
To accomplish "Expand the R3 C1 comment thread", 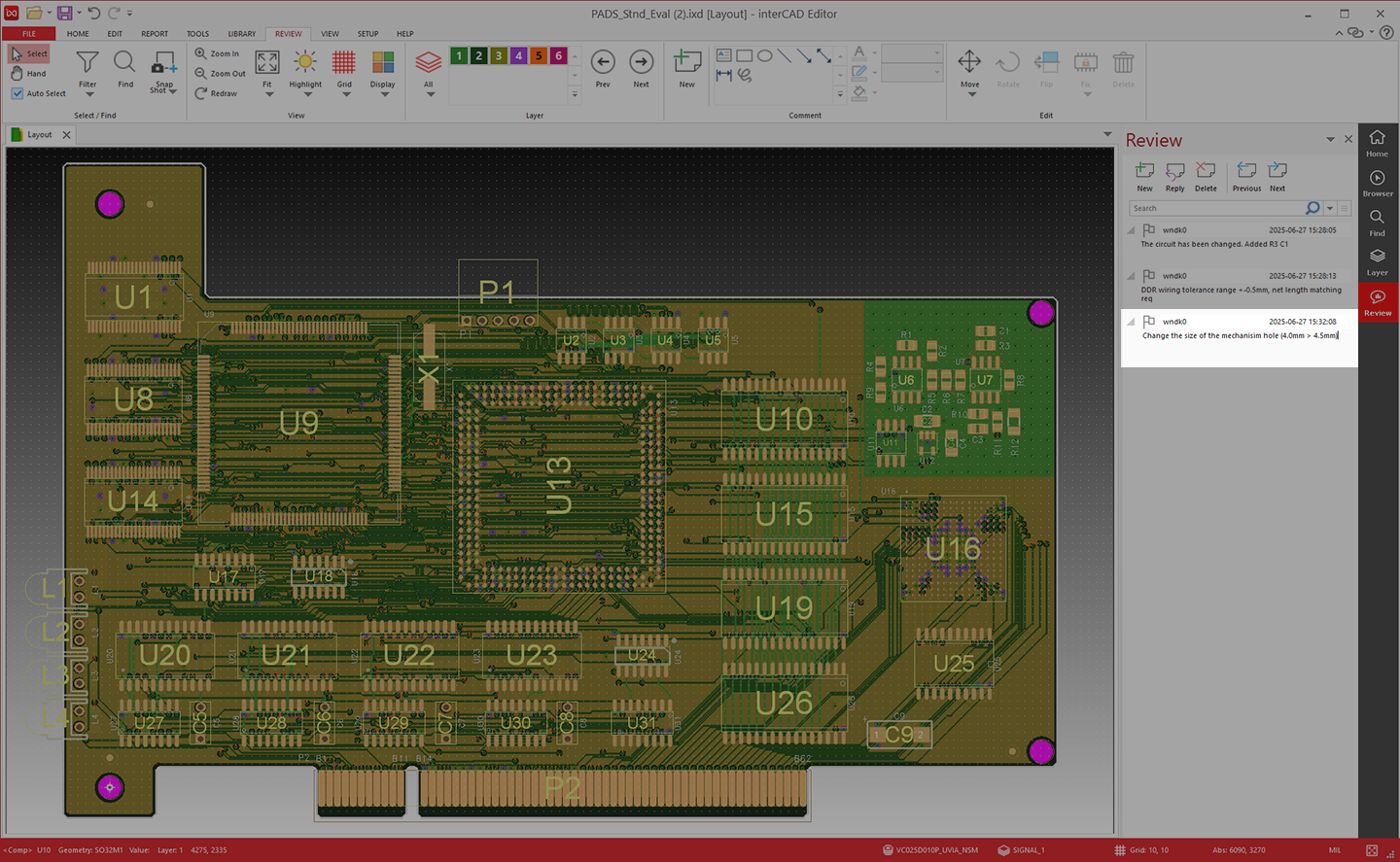I will click(x=1131, y=230).
